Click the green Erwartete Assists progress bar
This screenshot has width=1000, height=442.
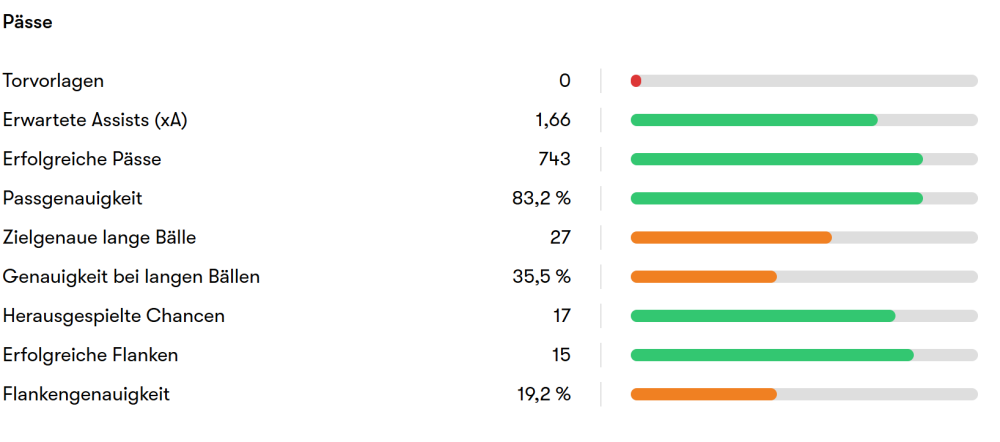click(754, 120)
